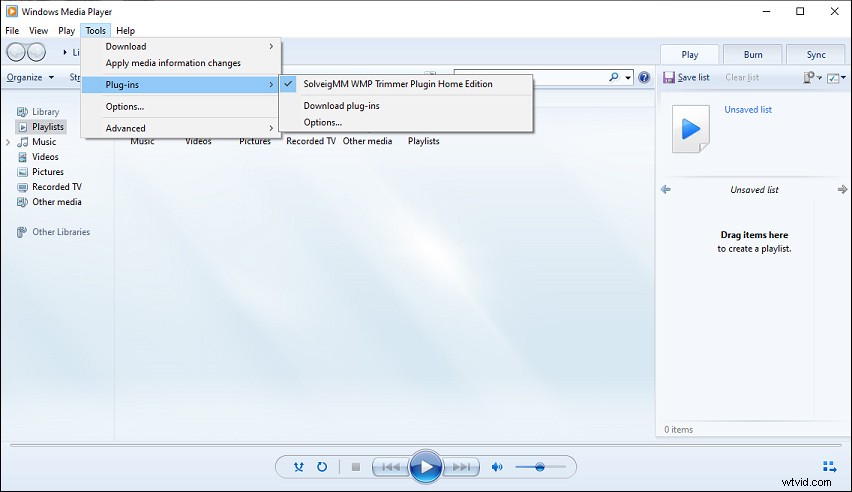This screenshot has width=852, height=492.
Task: Adjust the volume slider
Action: click(x=540, y=466)
